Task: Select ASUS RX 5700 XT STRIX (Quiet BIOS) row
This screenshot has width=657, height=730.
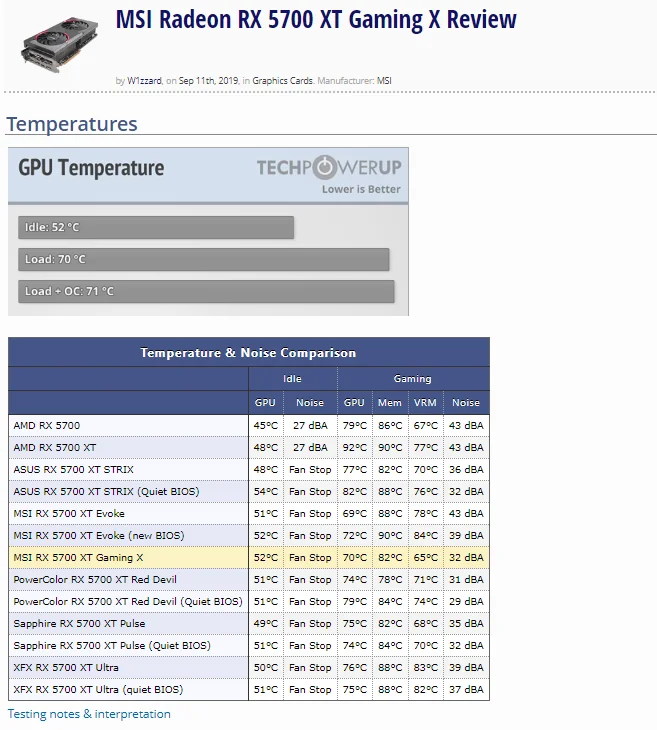Action: (249, 492)
